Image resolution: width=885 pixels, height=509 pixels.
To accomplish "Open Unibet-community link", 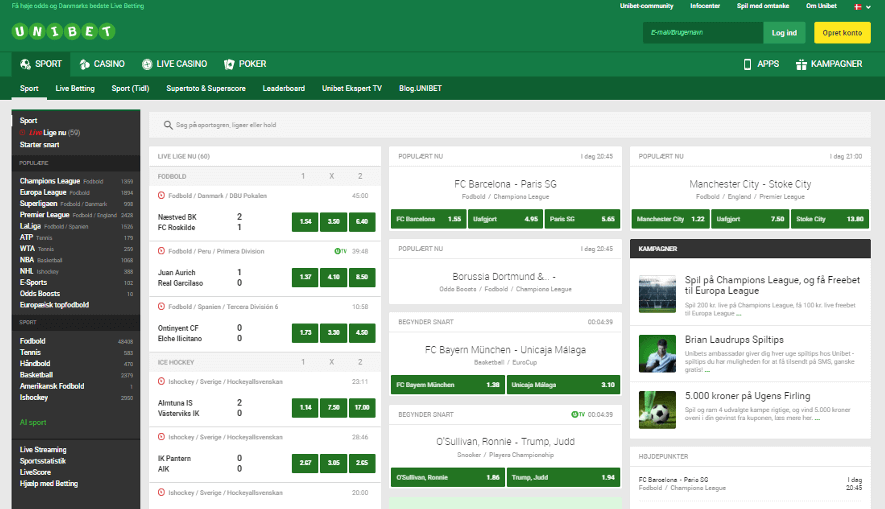I will pyautogui.click(x=646, y=6).
